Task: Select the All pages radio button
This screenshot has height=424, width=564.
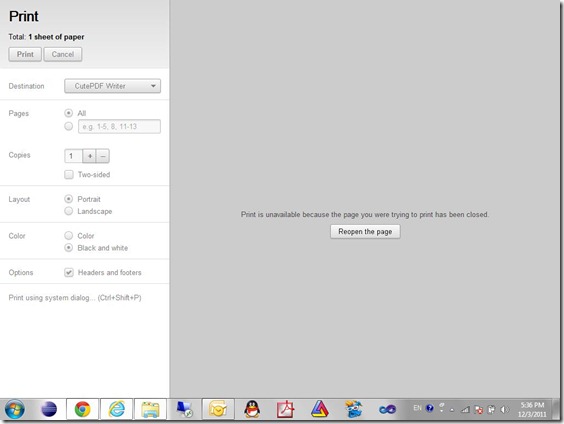Action: click(68, 113)
